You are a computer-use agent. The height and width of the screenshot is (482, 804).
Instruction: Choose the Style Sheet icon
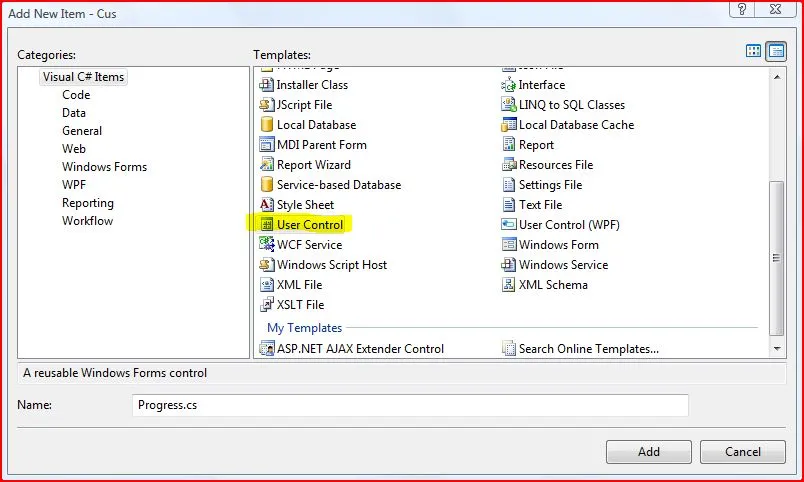pos(267,205)
